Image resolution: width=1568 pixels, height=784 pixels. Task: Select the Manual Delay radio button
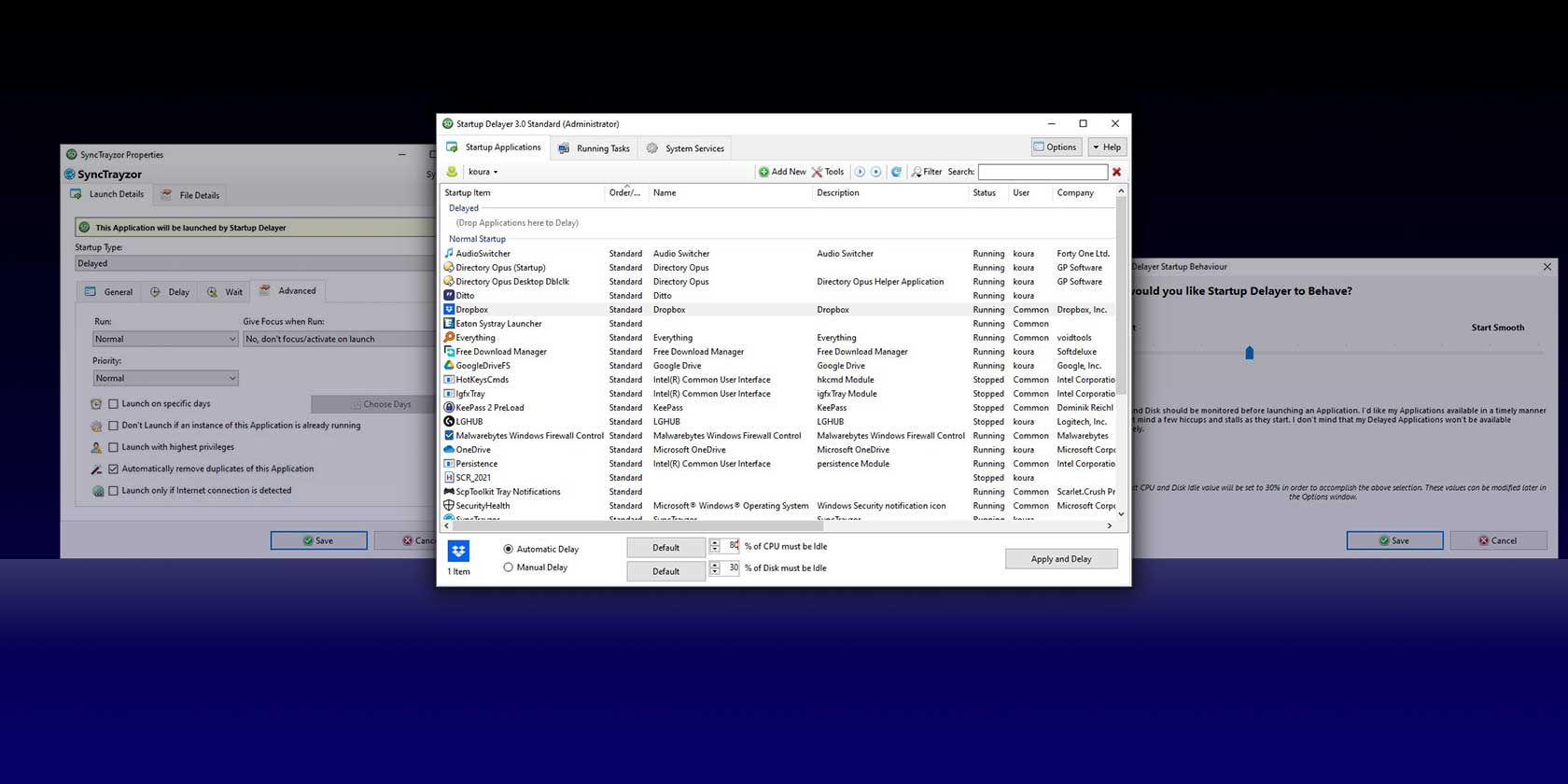[508, 567]
